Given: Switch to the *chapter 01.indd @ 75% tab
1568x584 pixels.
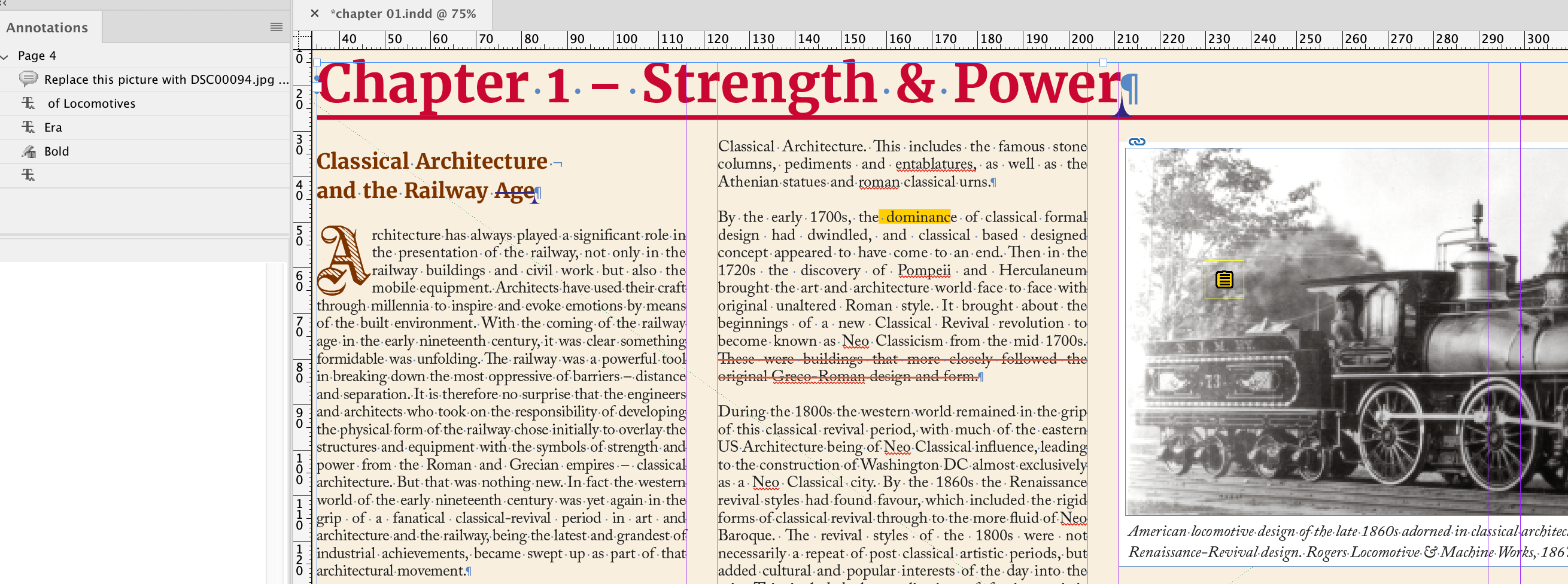Looking at the screenshot, I should coord(403,13).
